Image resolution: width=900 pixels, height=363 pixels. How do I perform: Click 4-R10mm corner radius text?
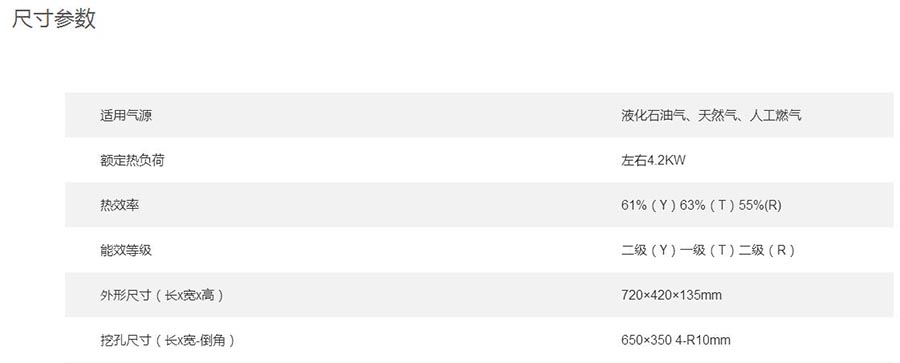point(703,340)
